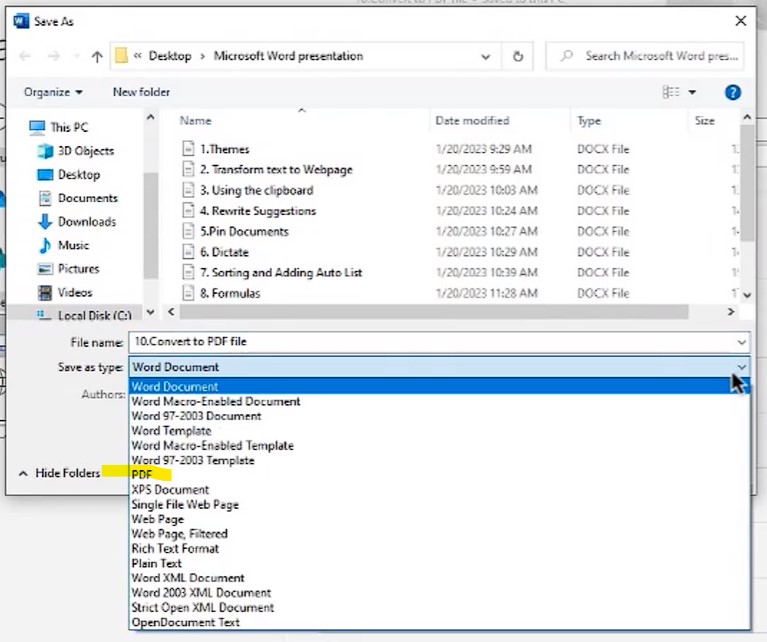767x642 pixels.
Task: Open Videos in navigation pane
Action: pos(65,292)
